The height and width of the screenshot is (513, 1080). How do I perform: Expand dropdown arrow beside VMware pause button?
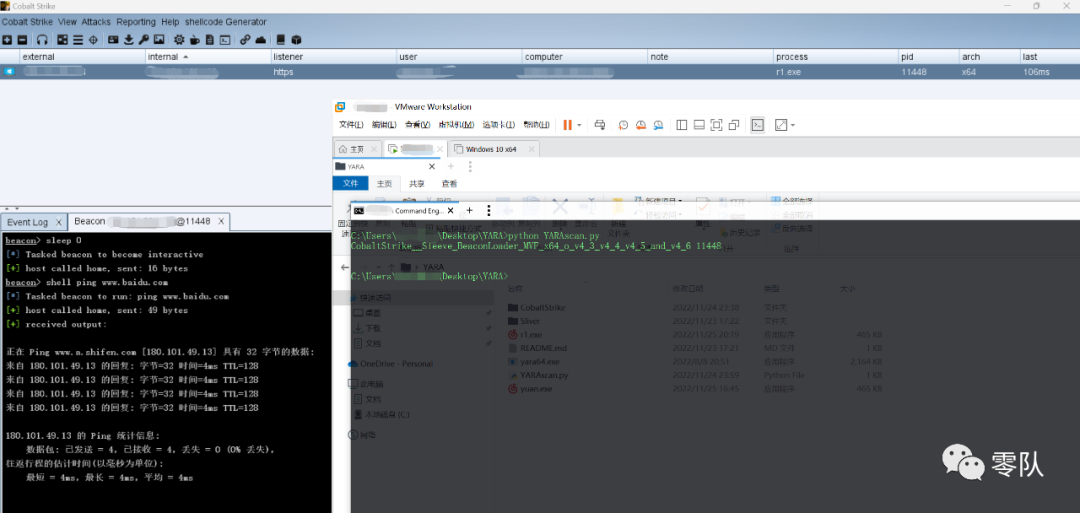579,125
